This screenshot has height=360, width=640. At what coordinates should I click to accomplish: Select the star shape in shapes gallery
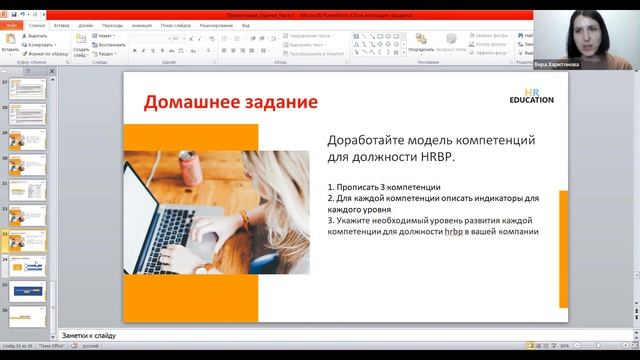point(396,52)
